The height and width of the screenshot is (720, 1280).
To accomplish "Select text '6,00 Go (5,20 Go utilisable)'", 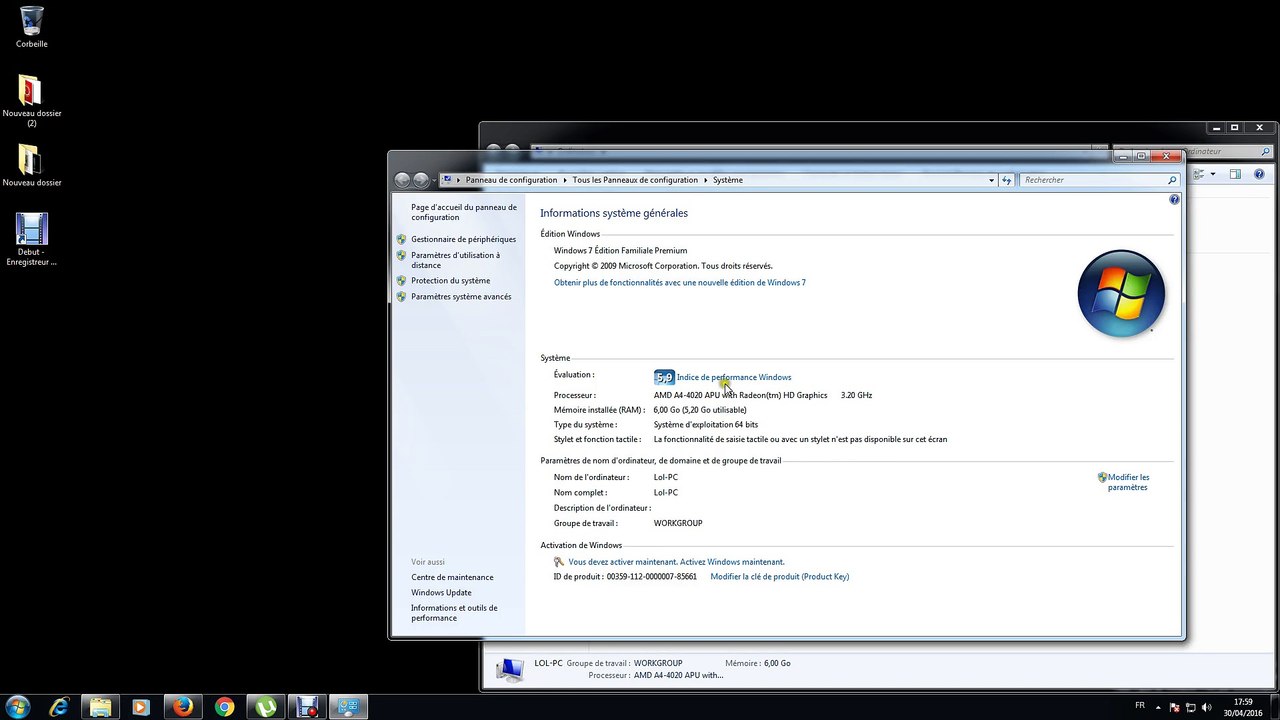I will pos(700,410).
